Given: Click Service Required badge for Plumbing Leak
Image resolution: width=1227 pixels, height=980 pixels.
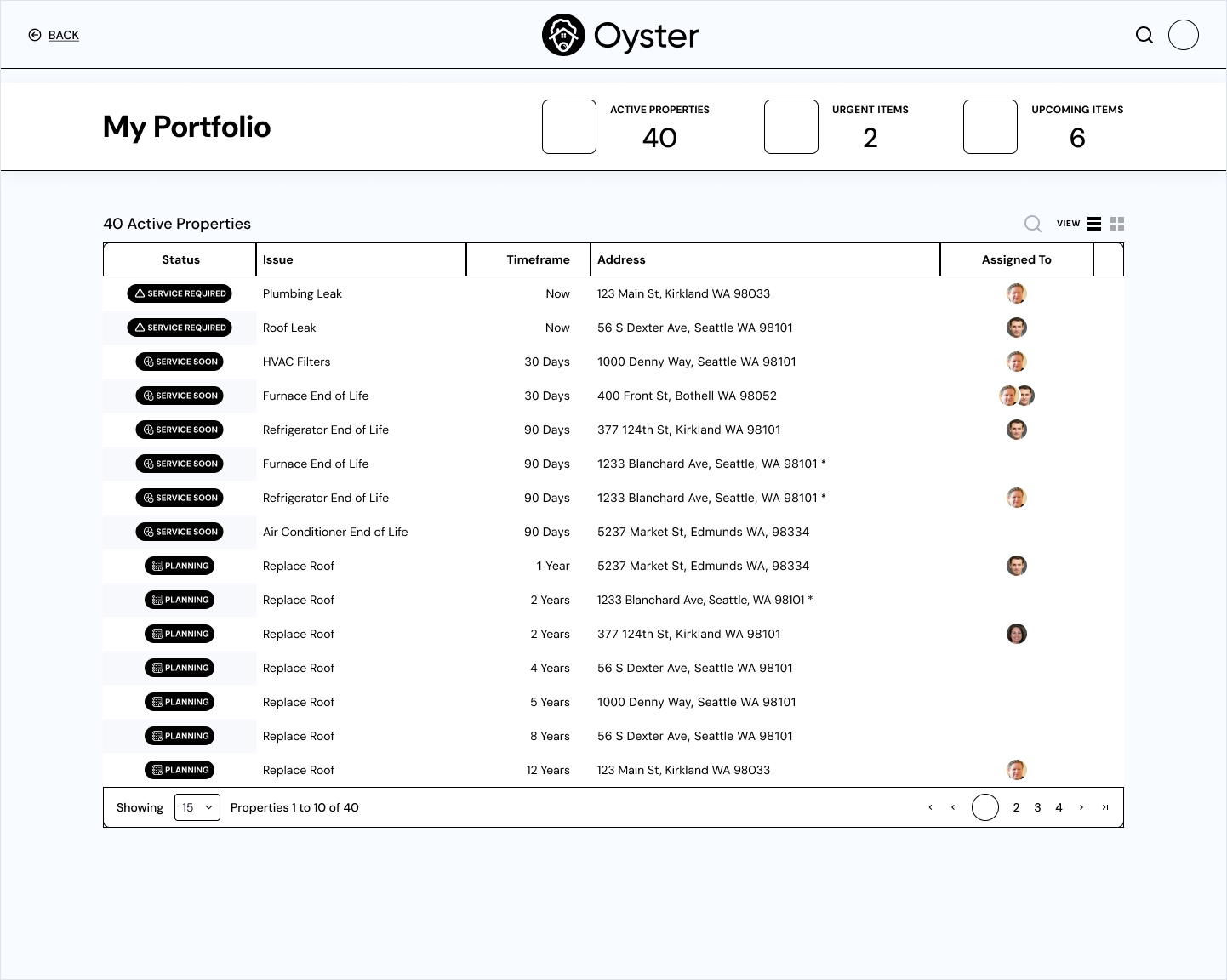Looking at the screenshot, I should point(180,293).
